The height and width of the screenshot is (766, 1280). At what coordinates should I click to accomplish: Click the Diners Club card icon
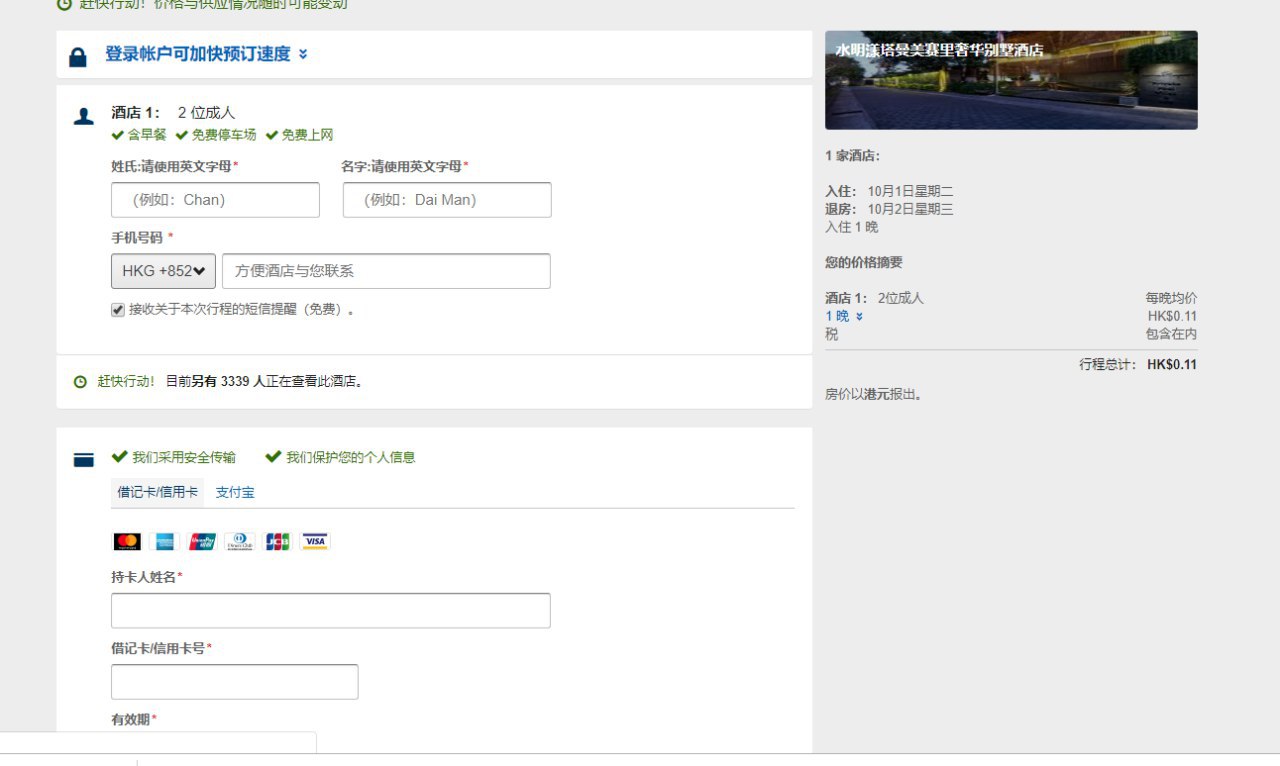pyautogui.click(x=240, y=541)
